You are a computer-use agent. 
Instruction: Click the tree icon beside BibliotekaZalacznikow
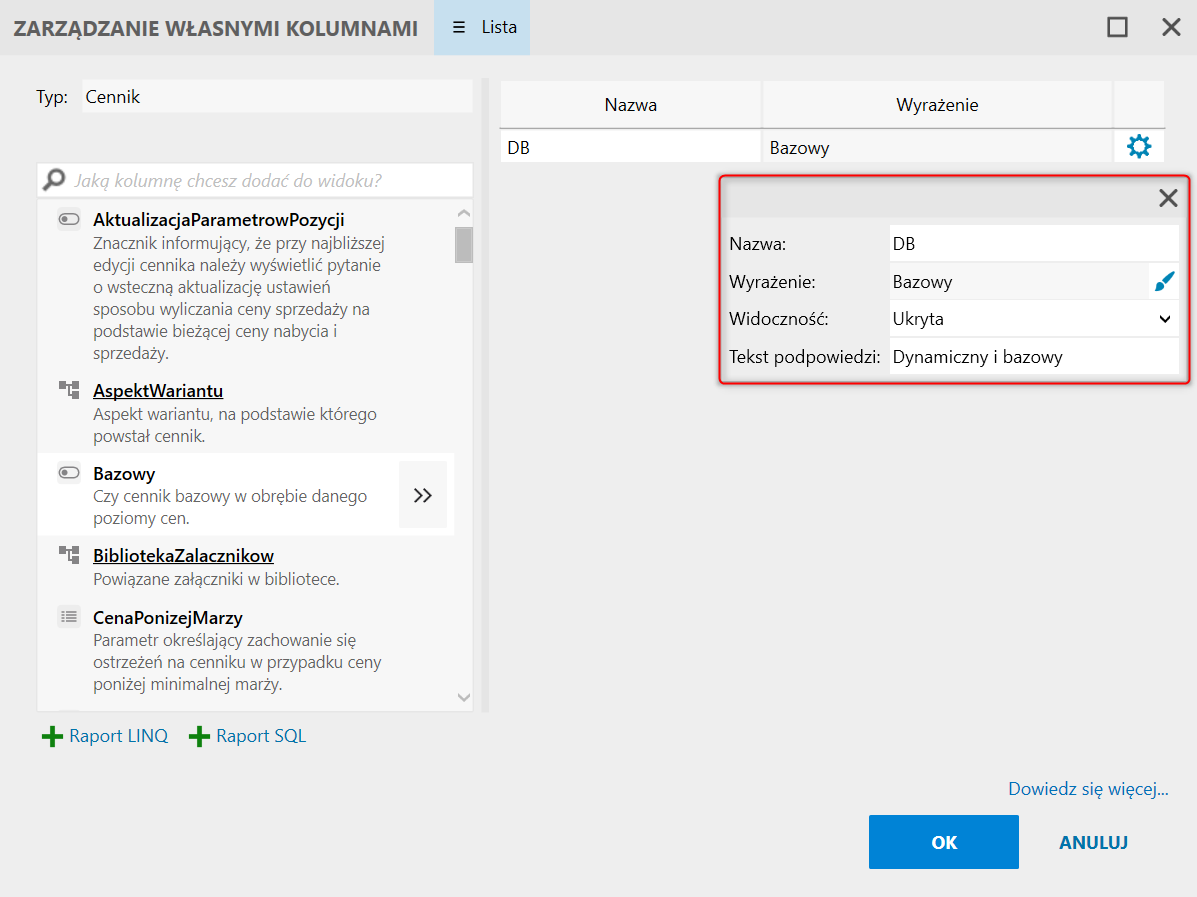coord(69,555)
